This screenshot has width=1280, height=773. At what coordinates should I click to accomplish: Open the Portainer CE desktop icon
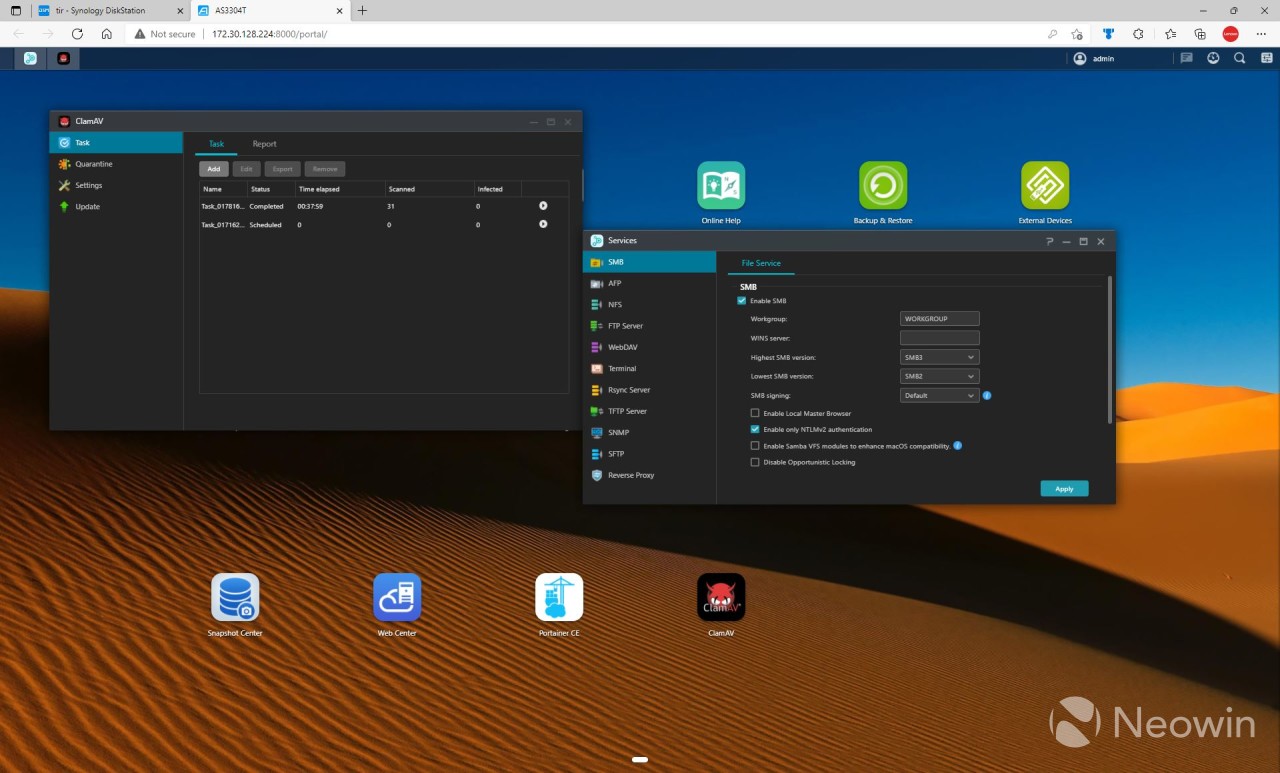coord(559,597)
